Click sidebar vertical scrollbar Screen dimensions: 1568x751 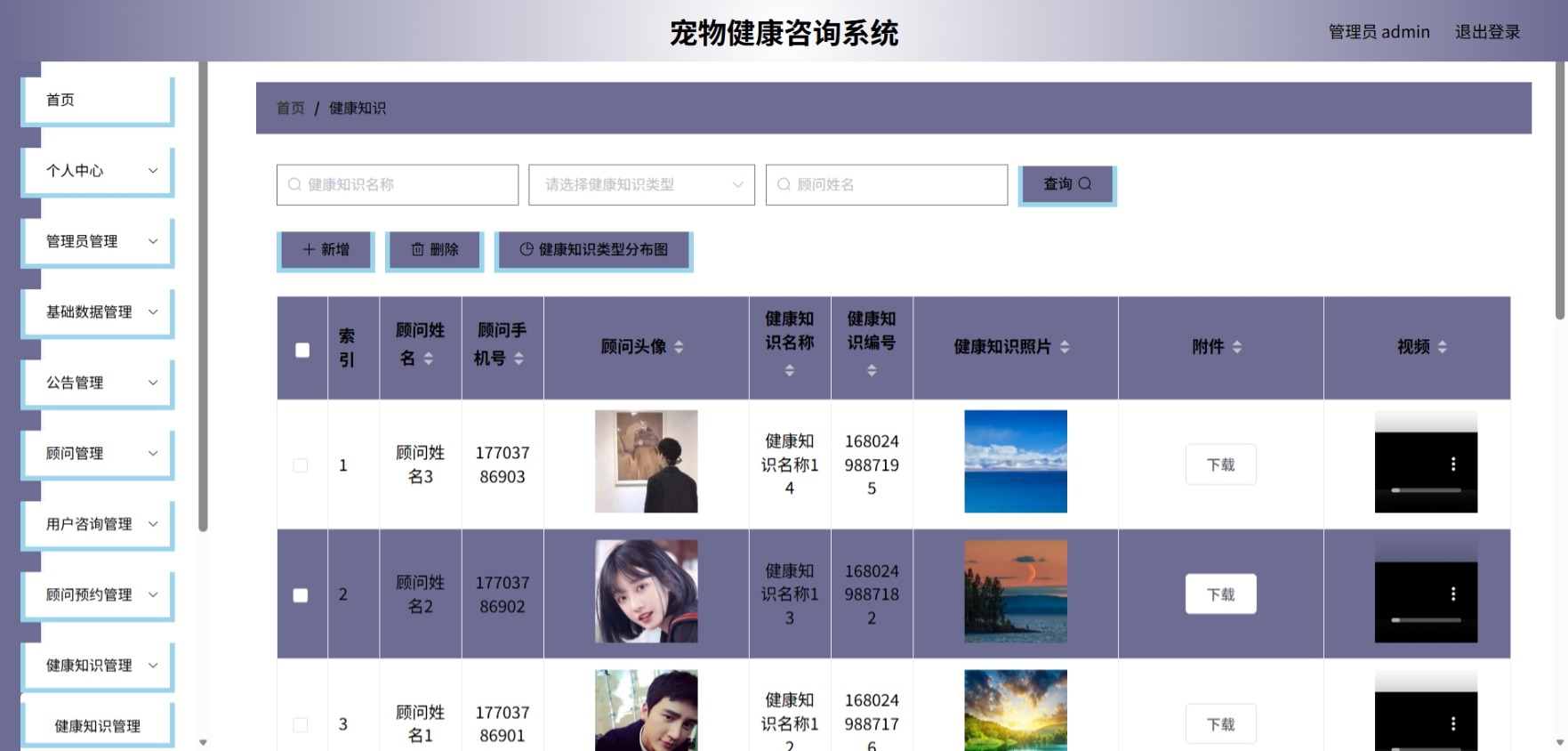(203, 296)
